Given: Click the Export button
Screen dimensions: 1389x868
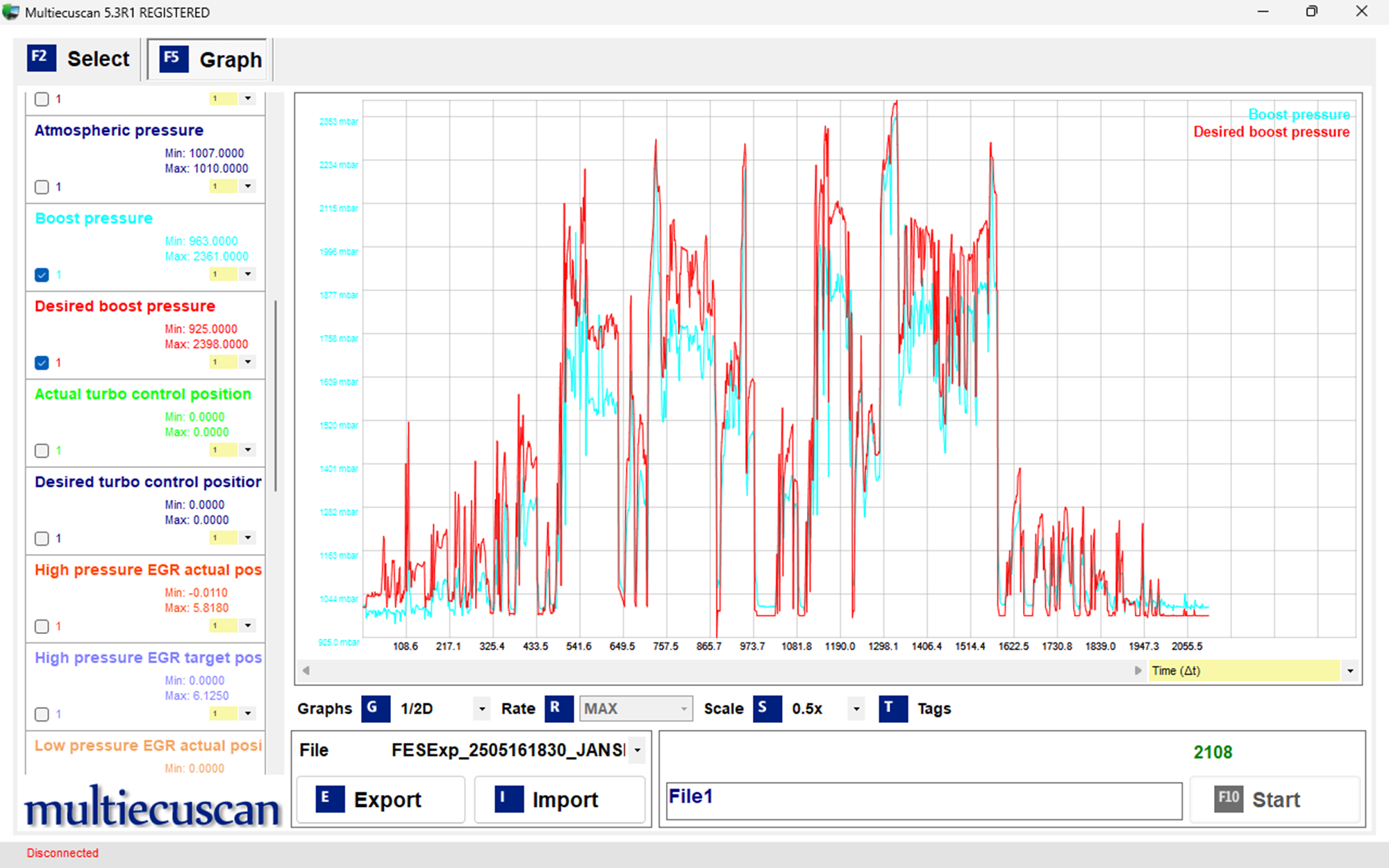Looking at the screenshot, I should tap(381, 799).
